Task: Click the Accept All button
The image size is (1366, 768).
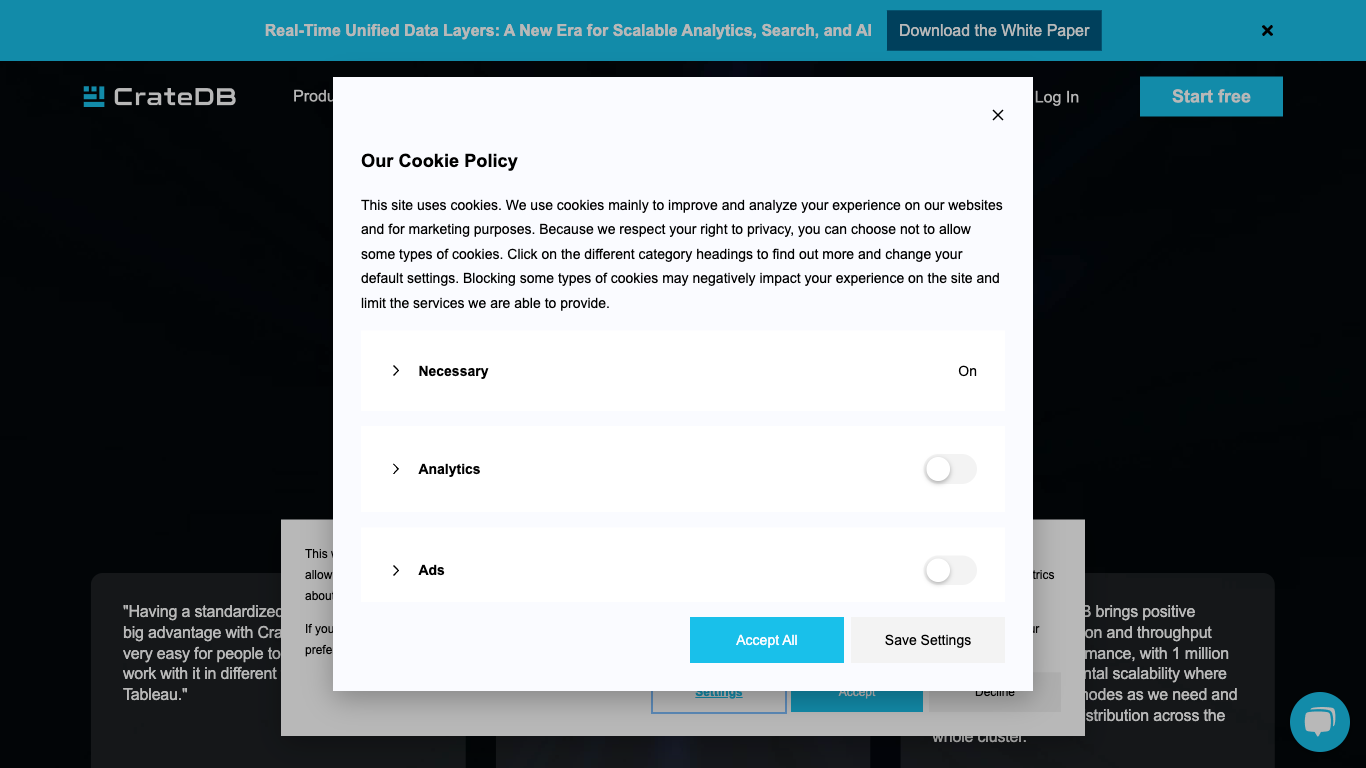Action: pos(767,640)
